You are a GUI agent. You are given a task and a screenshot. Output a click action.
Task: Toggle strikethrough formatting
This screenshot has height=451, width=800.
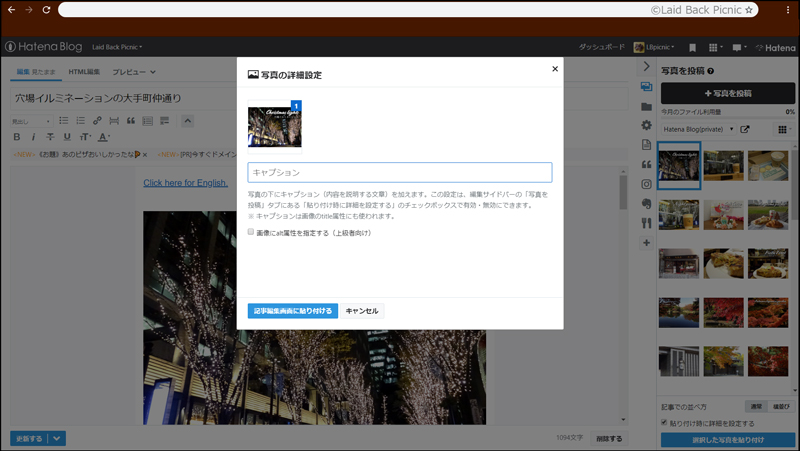click(50, 137)
